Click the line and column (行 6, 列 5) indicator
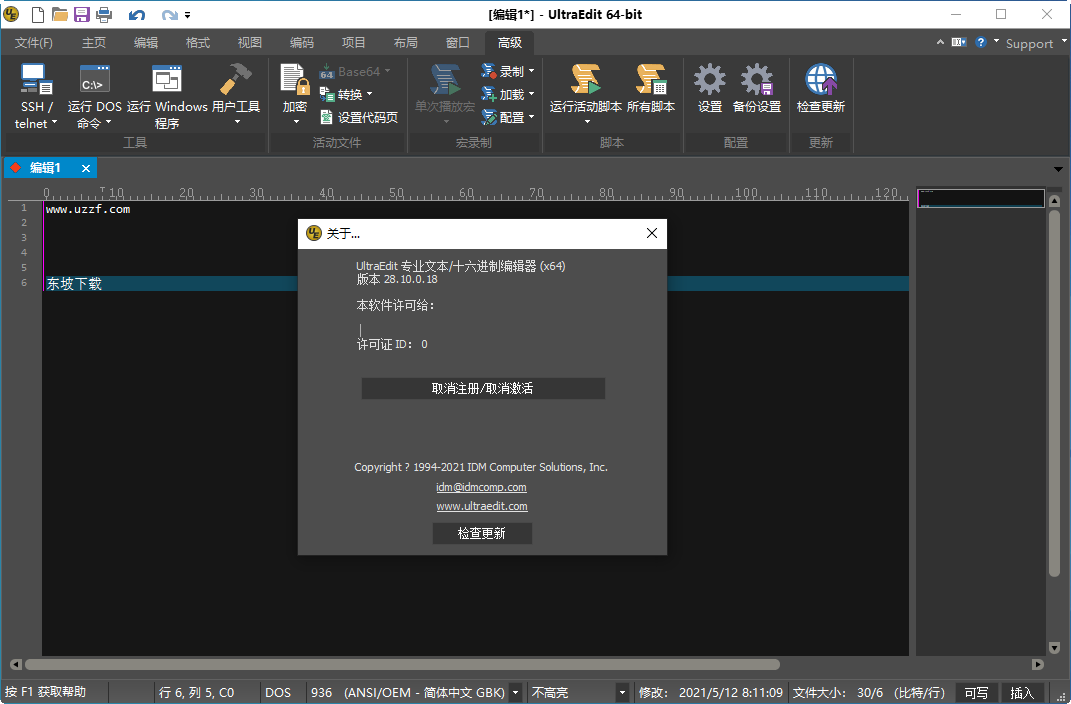Screen dimensions: 1071x704 [197, 692]
